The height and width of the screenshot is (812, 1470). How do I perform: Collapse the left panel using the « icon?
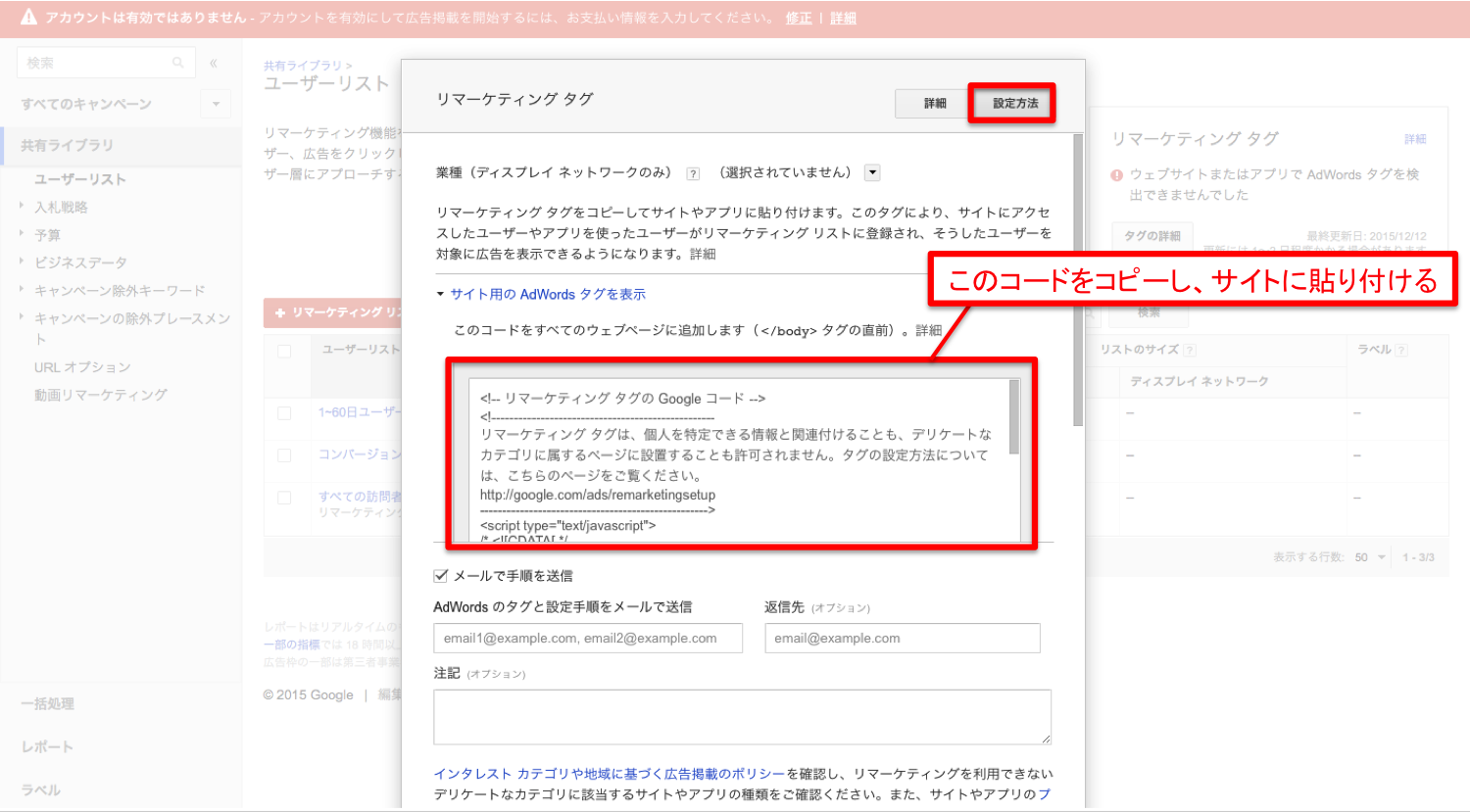[x=213, y=62]
